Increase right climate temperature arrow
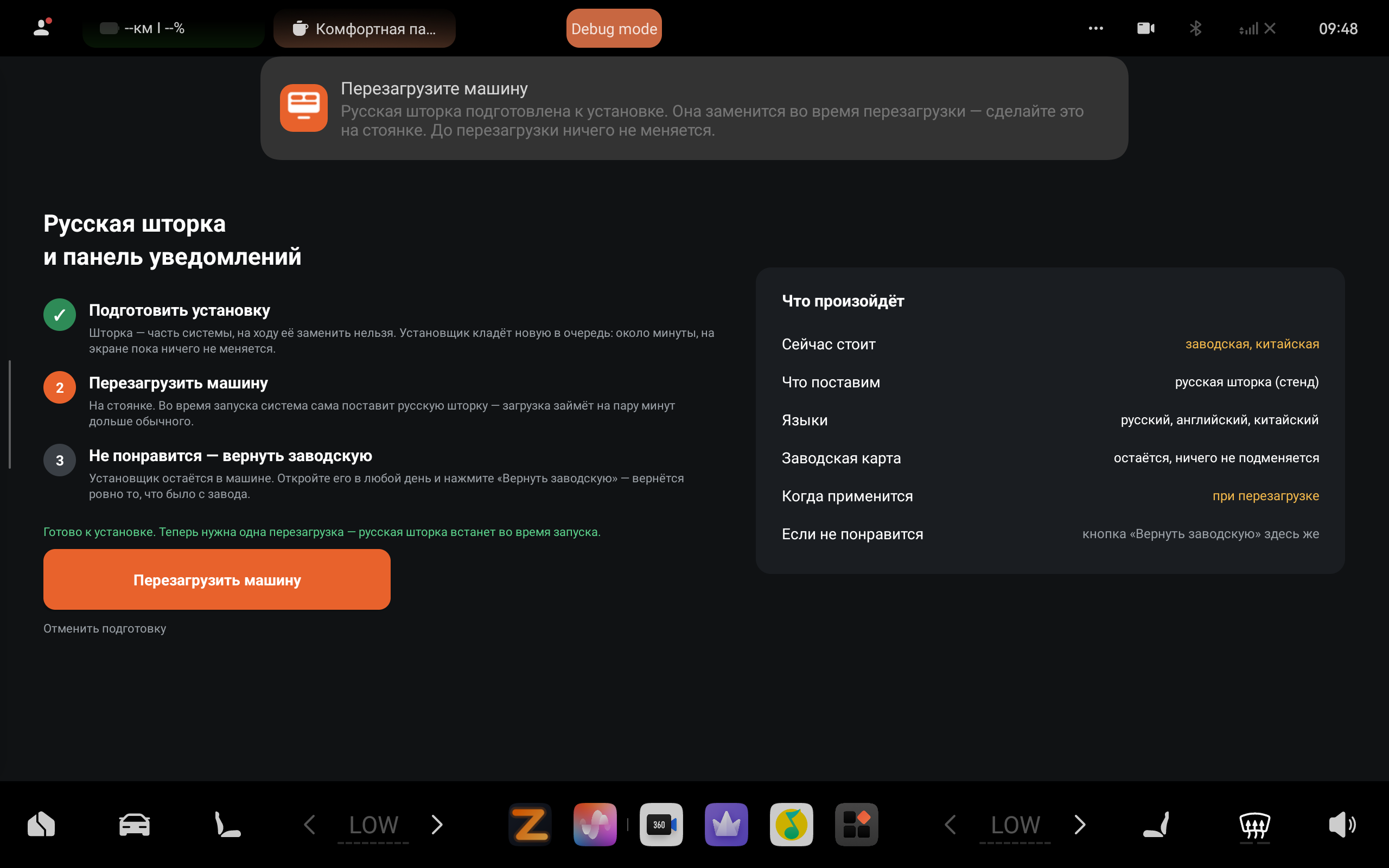Viewport: 1389px width, 868px height. pos(1080,825)
